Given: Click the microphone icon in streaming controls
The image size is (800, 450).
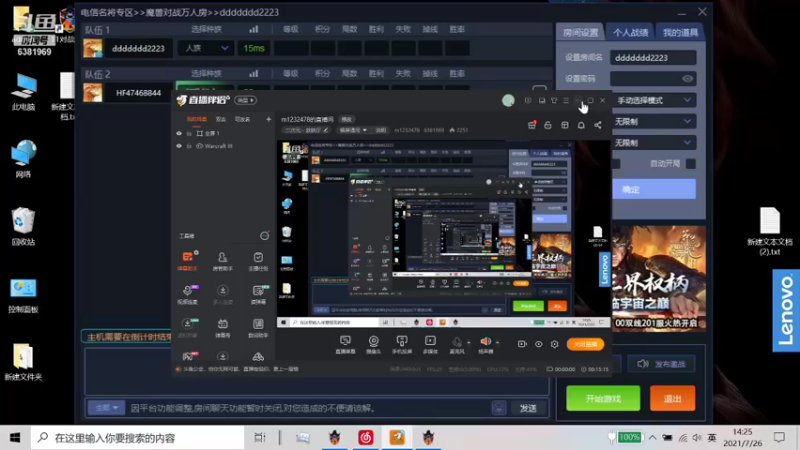Looking at the screenshot, I should [x=457, y=341].
